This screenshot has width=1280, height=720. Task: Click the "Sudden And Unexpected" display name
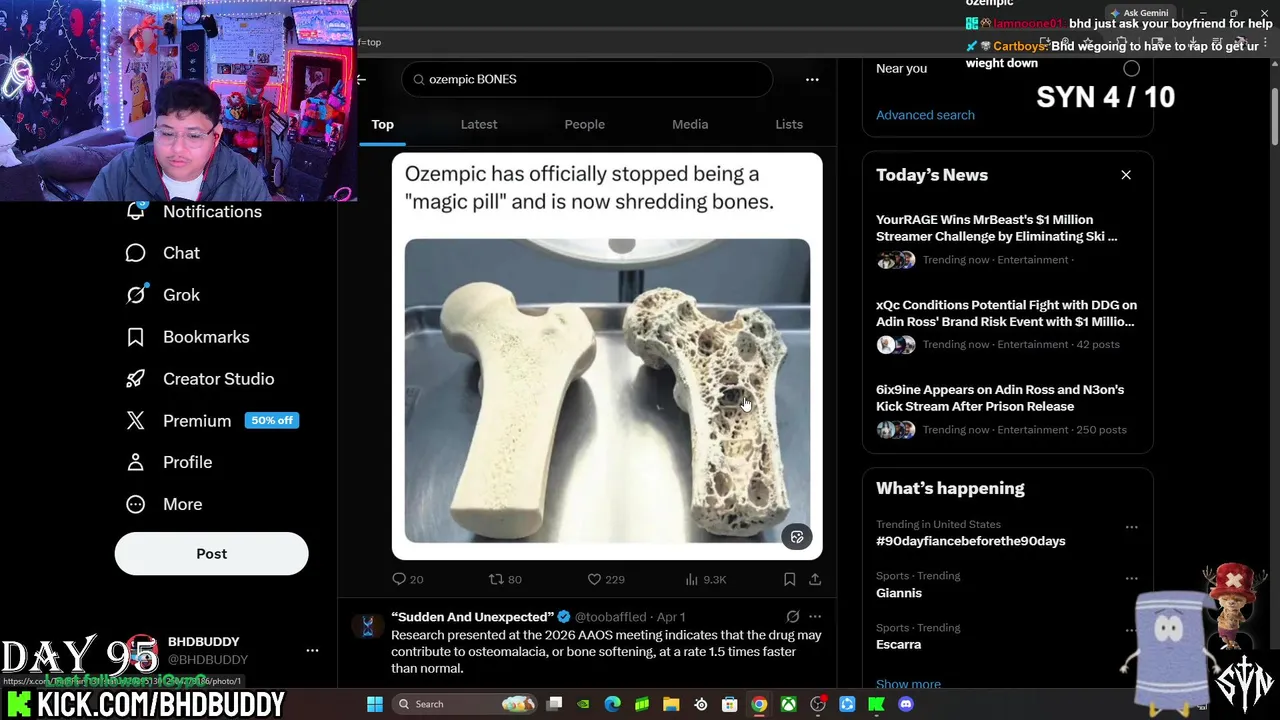point(472,617)
